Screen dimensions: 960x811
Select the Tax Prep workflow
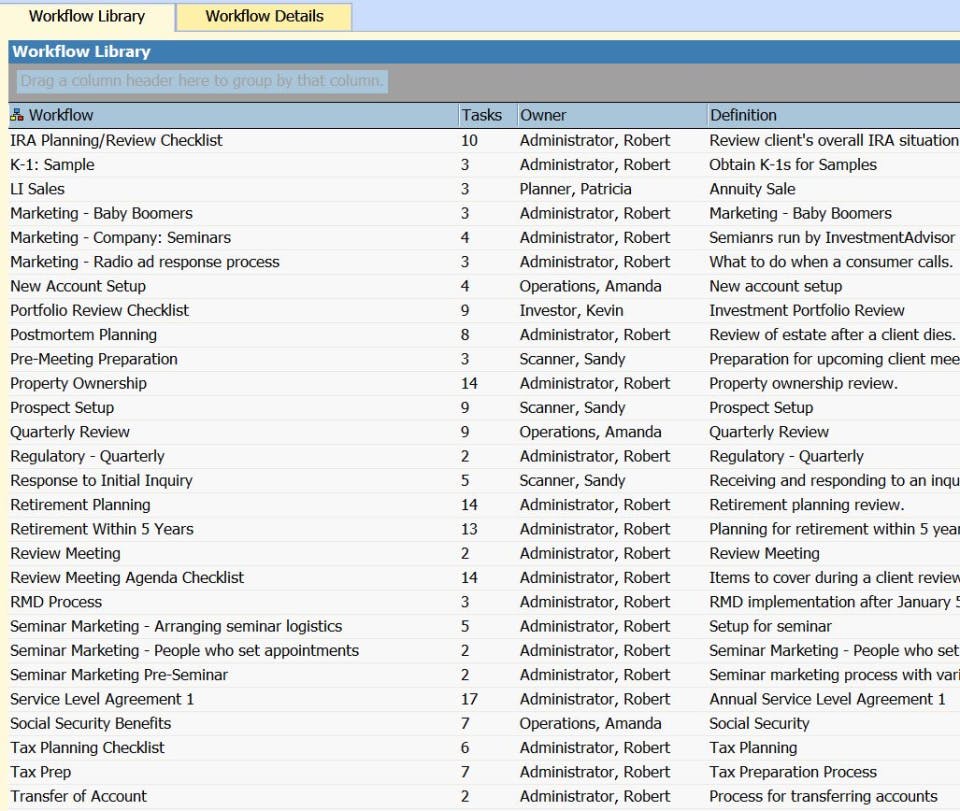click(x=40, y=772)
